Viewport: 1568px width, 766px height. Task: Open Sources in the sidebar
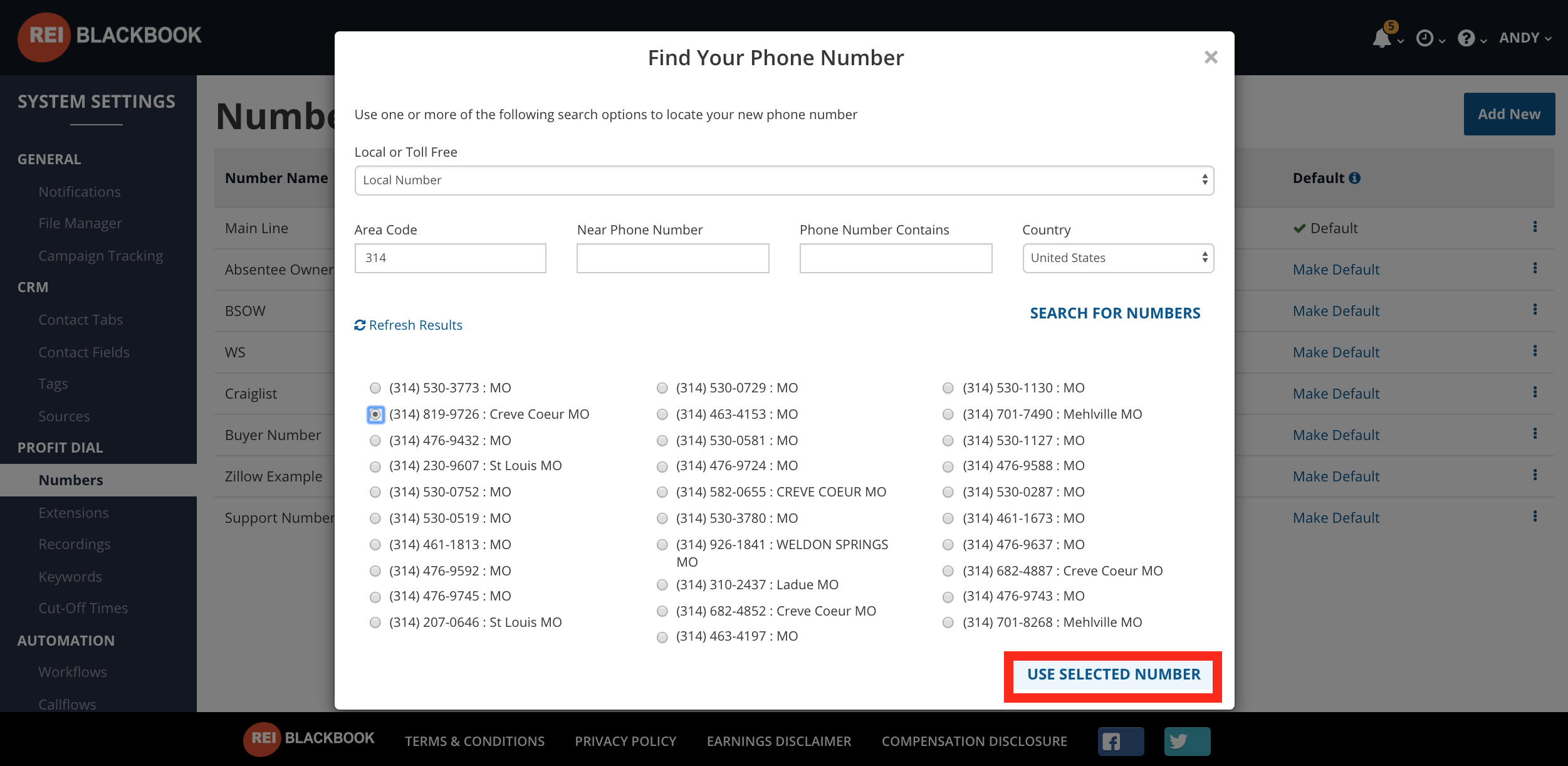[x=64, y=416]
